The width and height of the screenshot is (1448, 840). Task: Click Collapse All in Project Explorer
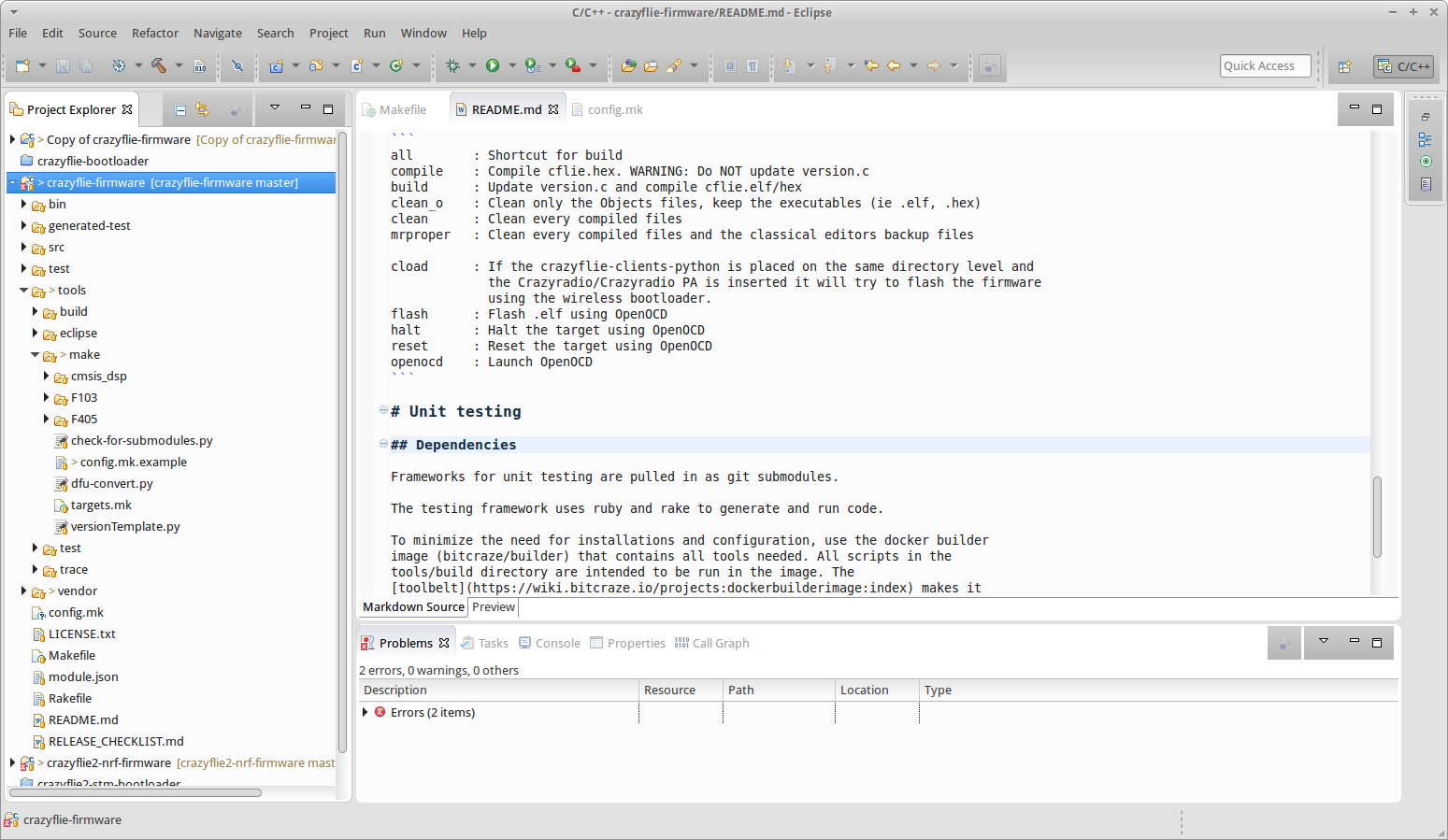(x=180, y=109)
